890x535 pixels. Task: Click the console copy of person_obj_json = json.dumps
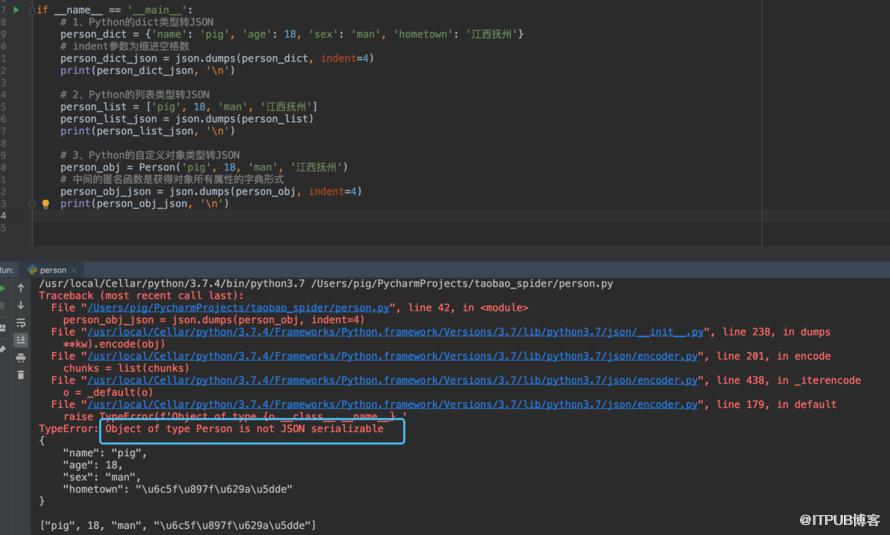coord(214,320)
